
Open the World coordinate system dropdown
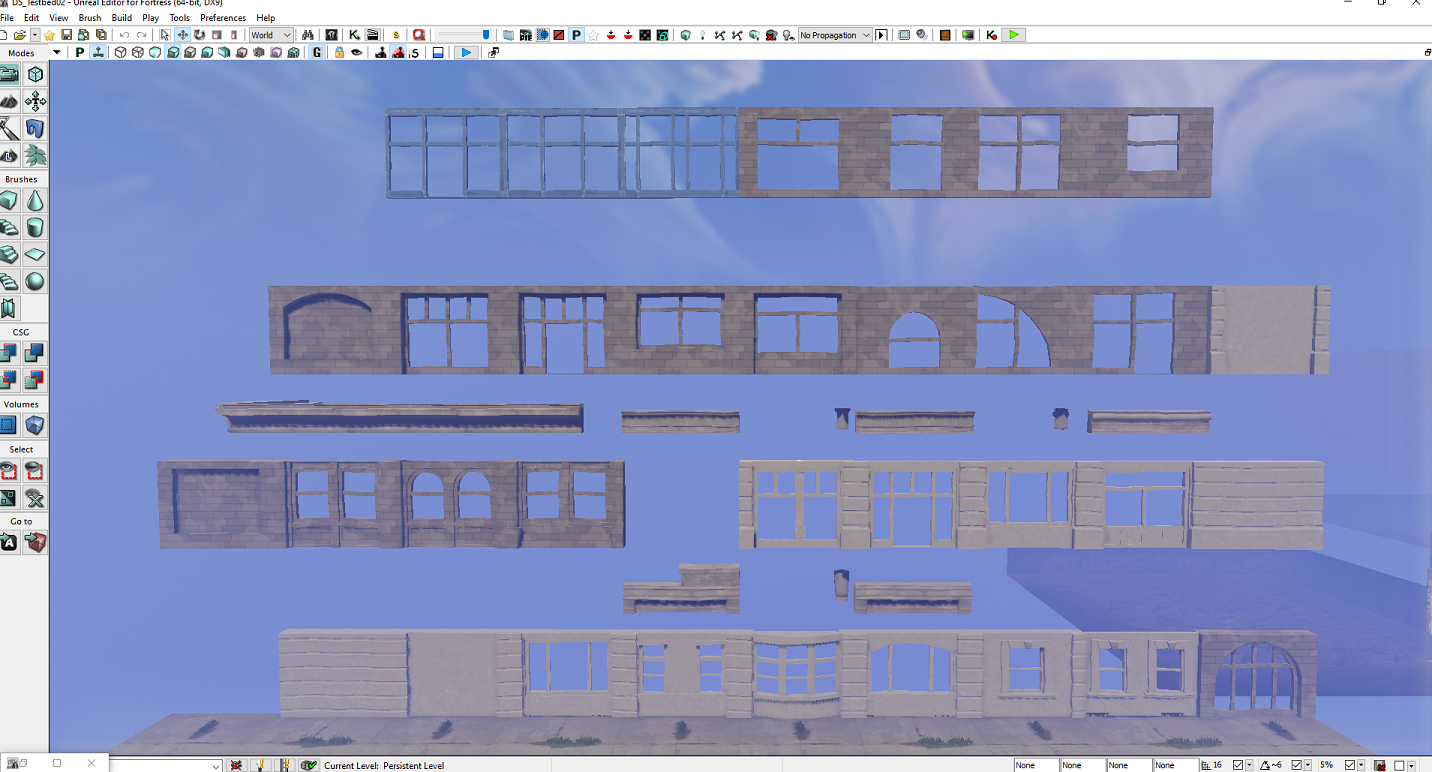pos(271,35)
